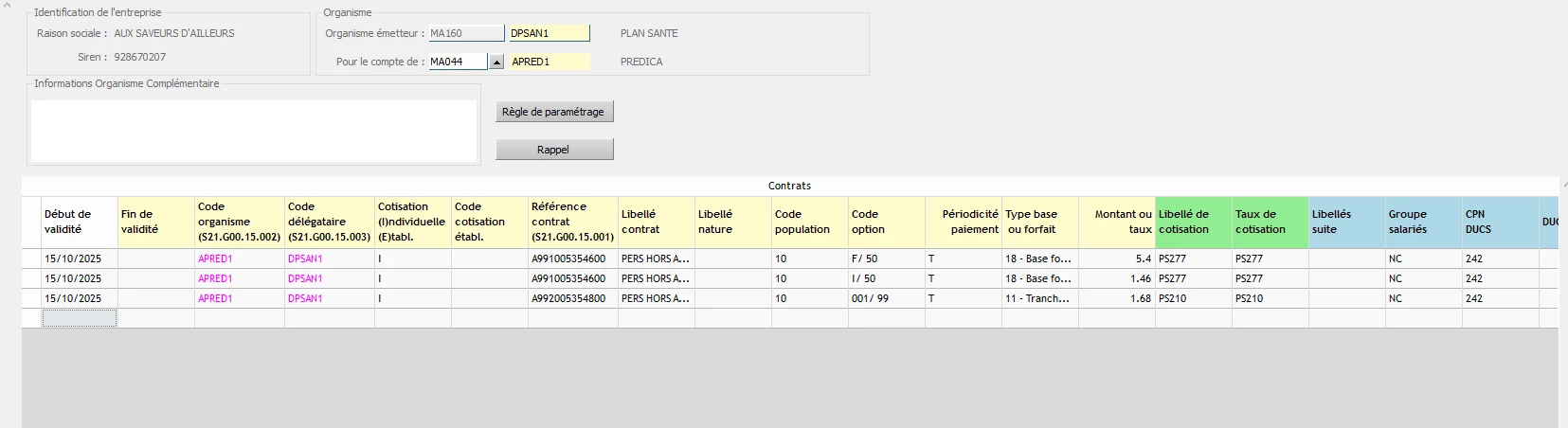The image size is (1568, 428).
Task: Click the '11 - Tranch...' type base cell
Action: [x=1040, y=298]
